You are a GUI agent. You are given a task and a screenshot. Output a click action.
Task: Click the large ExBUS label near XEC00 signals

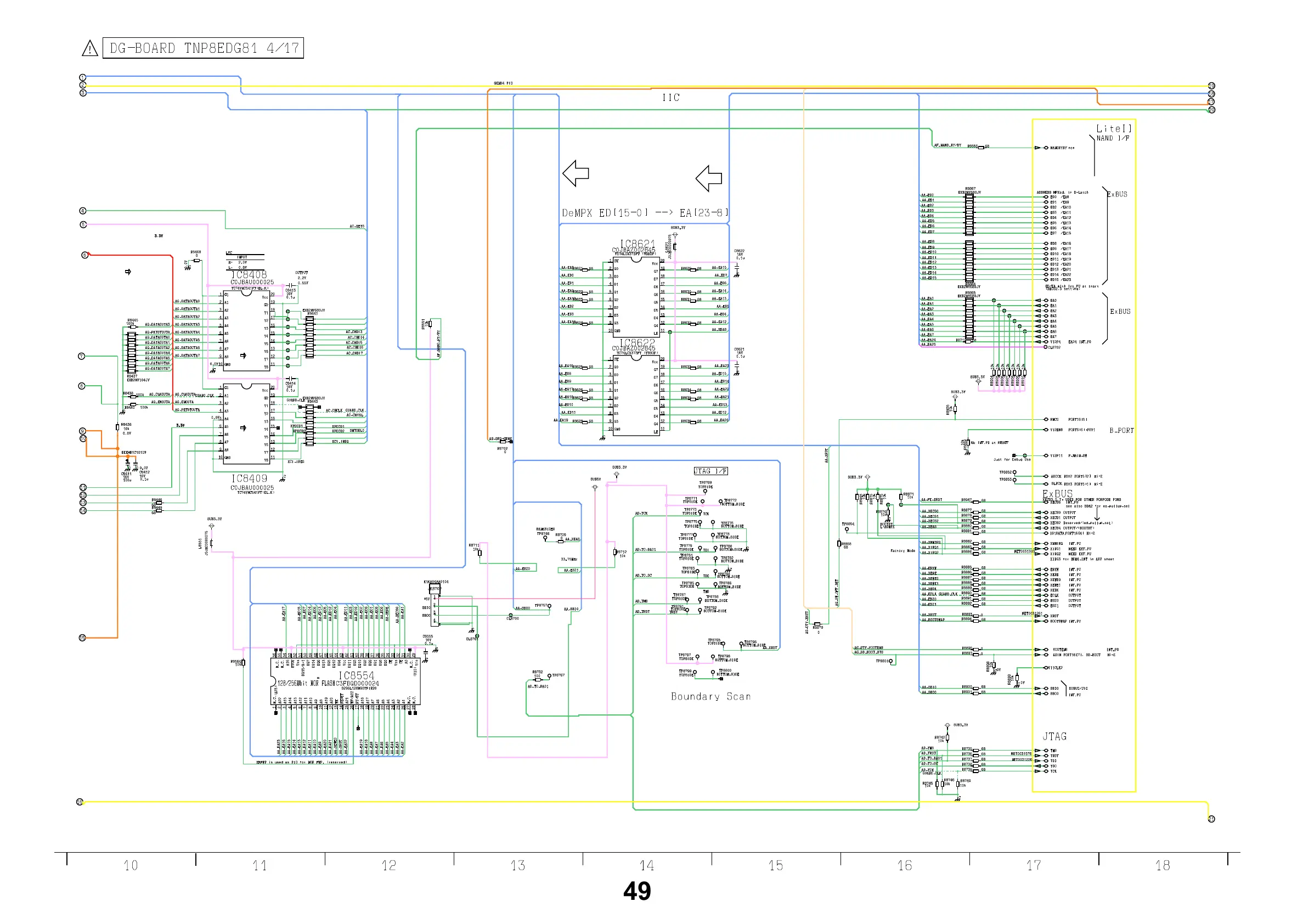pyautogui.click(x=1057, y=494)
